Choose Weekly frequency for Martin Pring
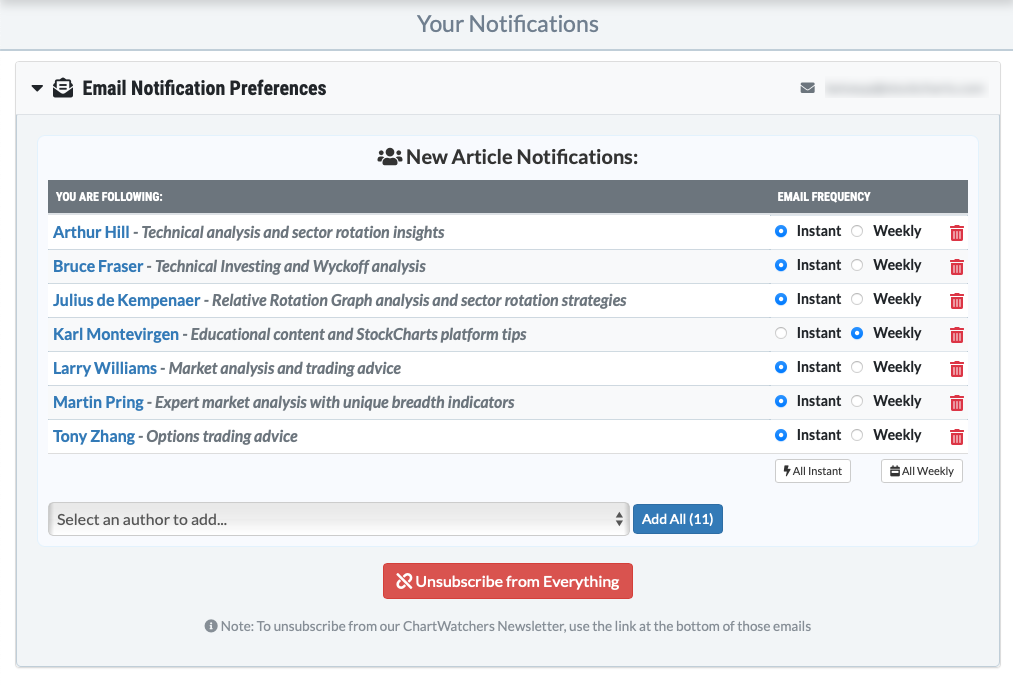The width and height of the screenshot is (1013, 685). coord(857,402)
